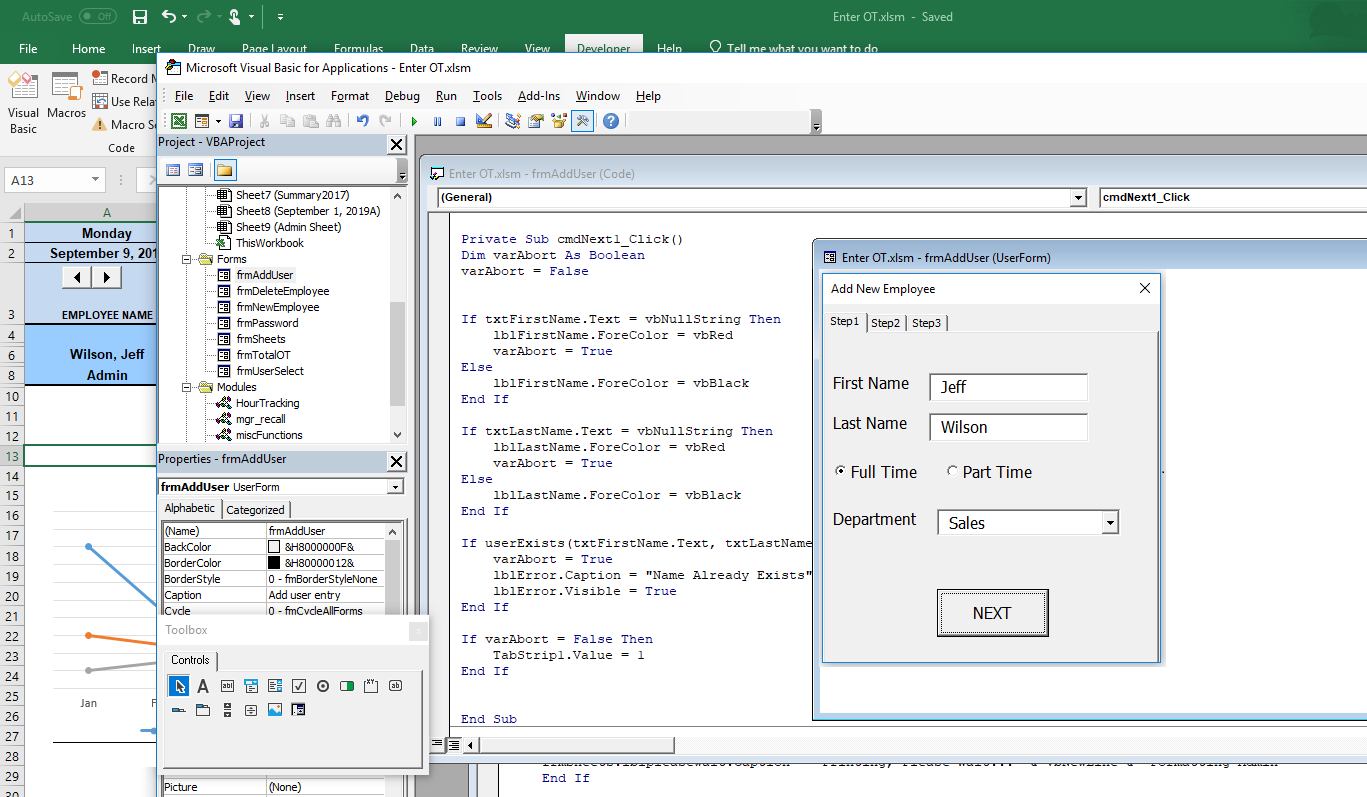Viewport: 1367px width, 797px height.
Task: Select the OptionButton control in the Toolbox
Action: (323, 686)
